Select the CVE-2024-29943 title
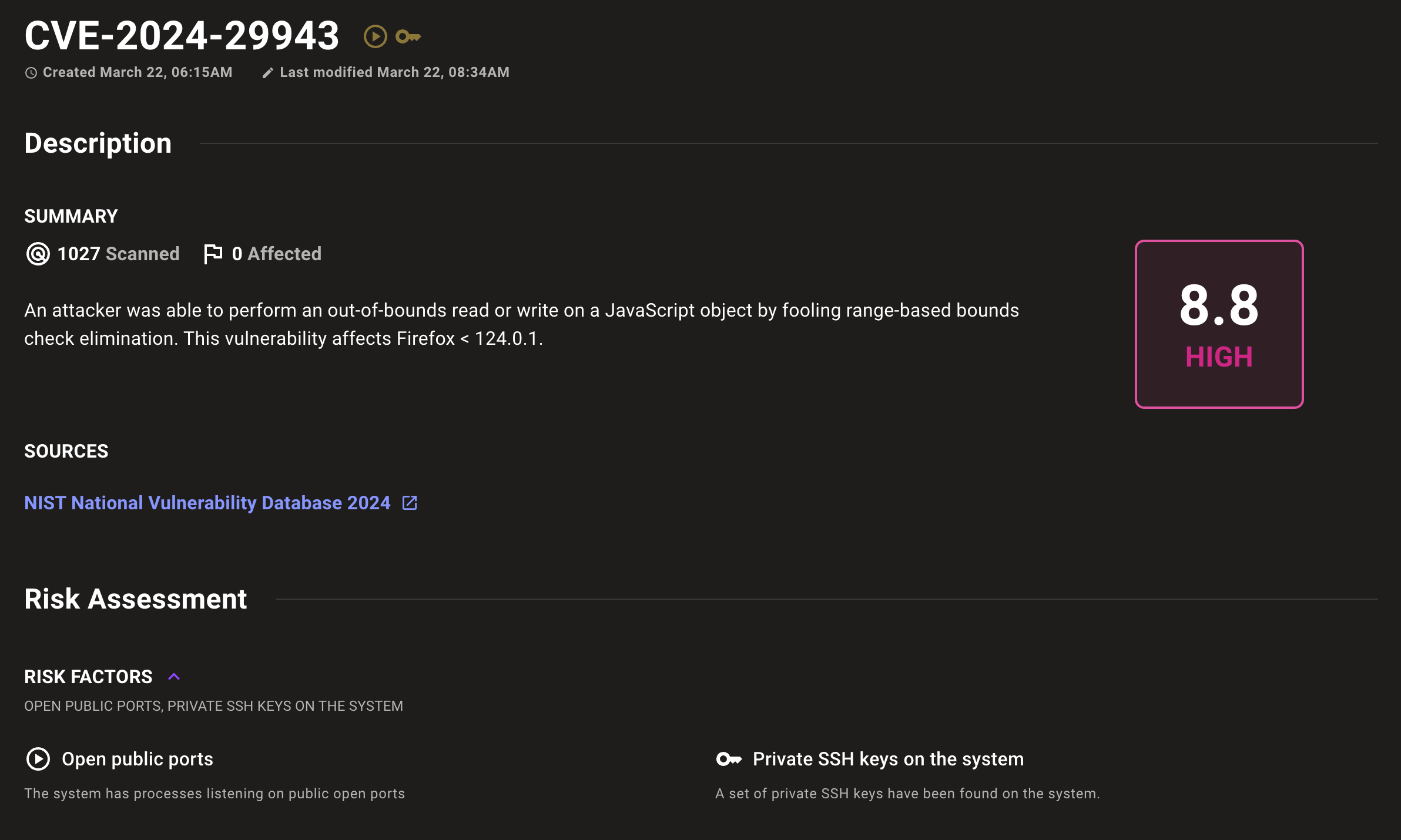Viewport: 1401px width, 840px height. click(181, 35)
